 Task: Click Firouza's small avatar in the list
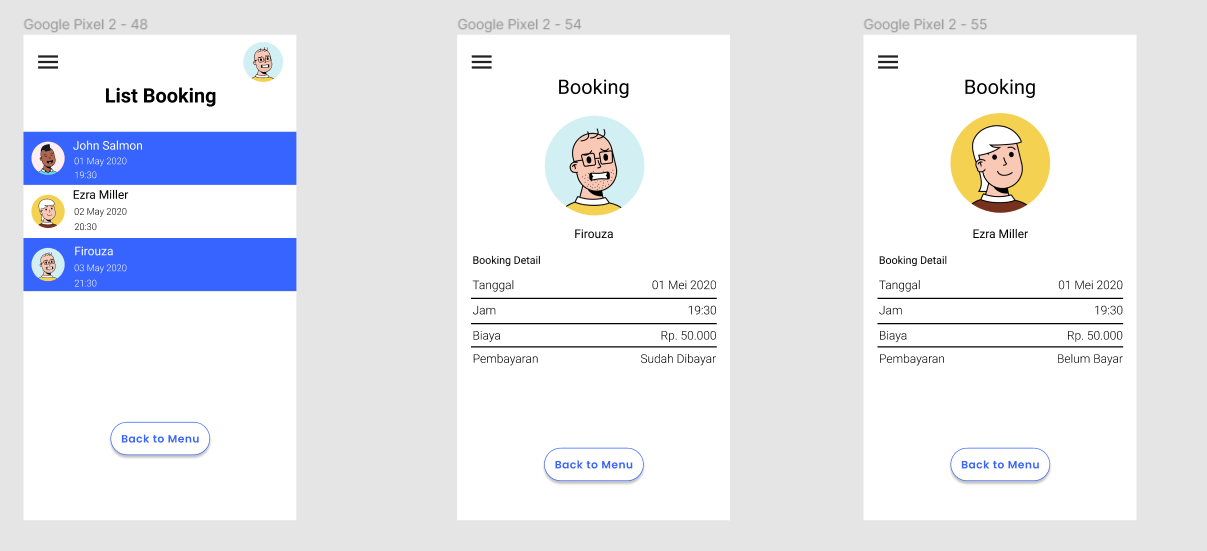[x=48, y=264]
